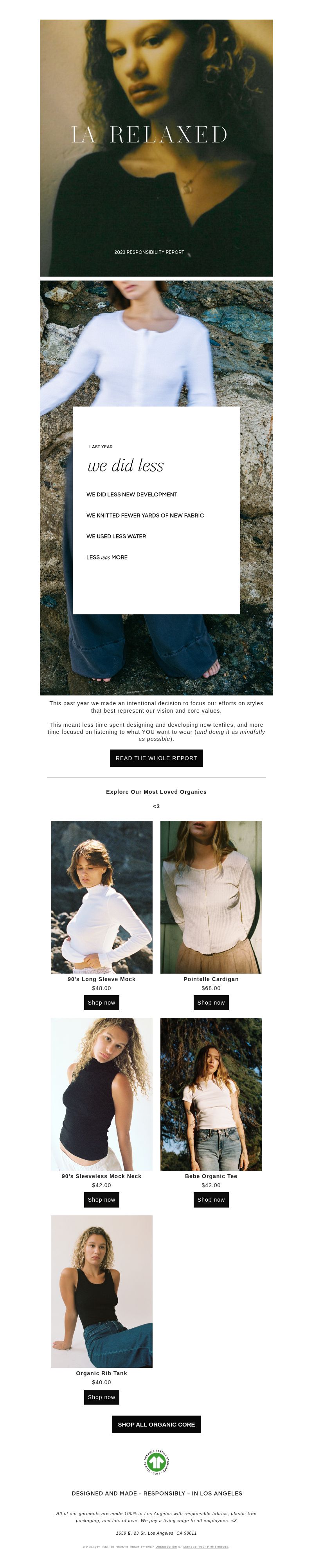Image resolution: width=313 pixels, height=1568 pixels.
Task: Click the READ THE WHOLE REPORT button
Action: point(156,759)
